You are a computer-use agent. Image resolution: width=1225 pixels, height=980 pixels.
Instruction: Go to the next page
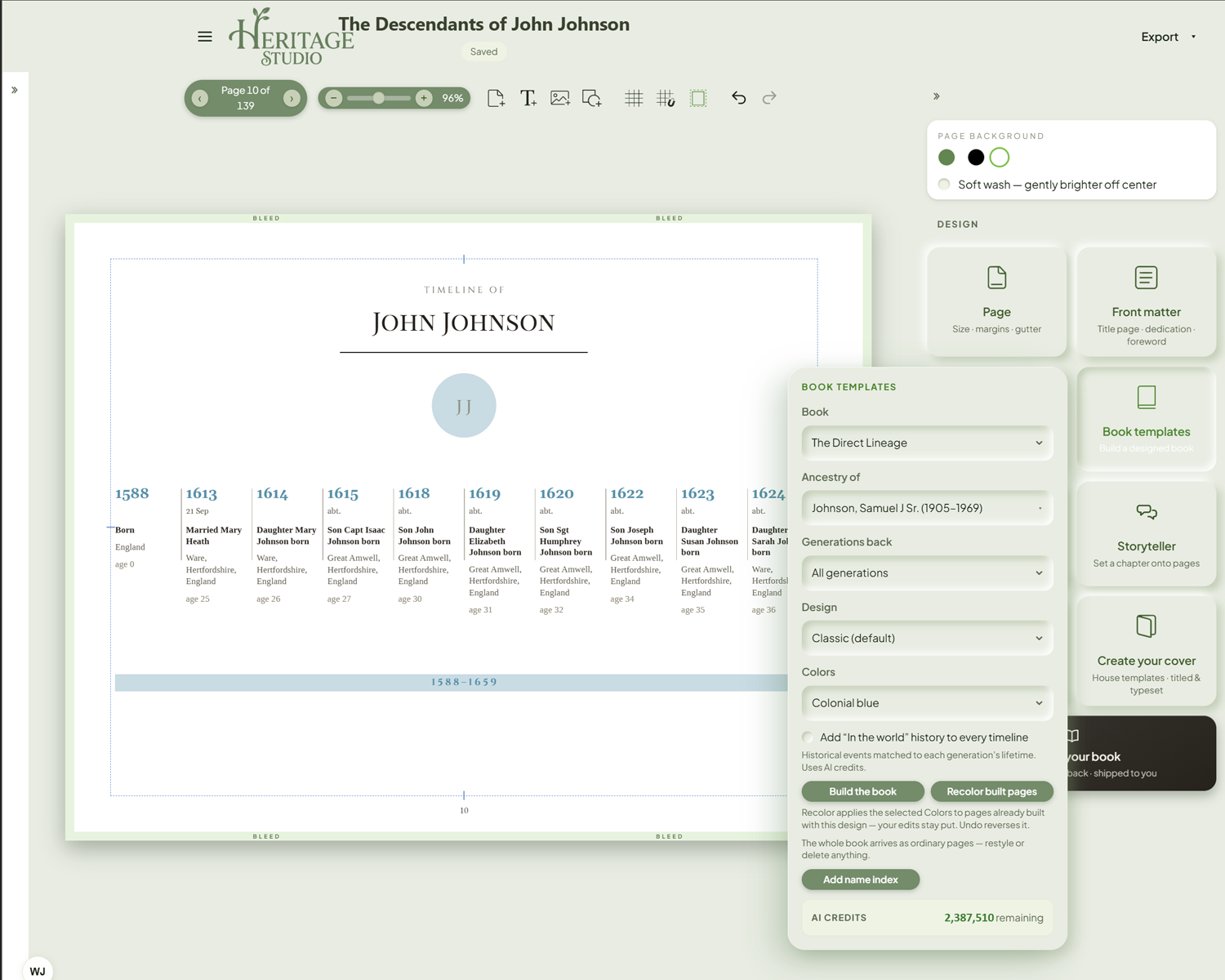[x=292, y=98]
